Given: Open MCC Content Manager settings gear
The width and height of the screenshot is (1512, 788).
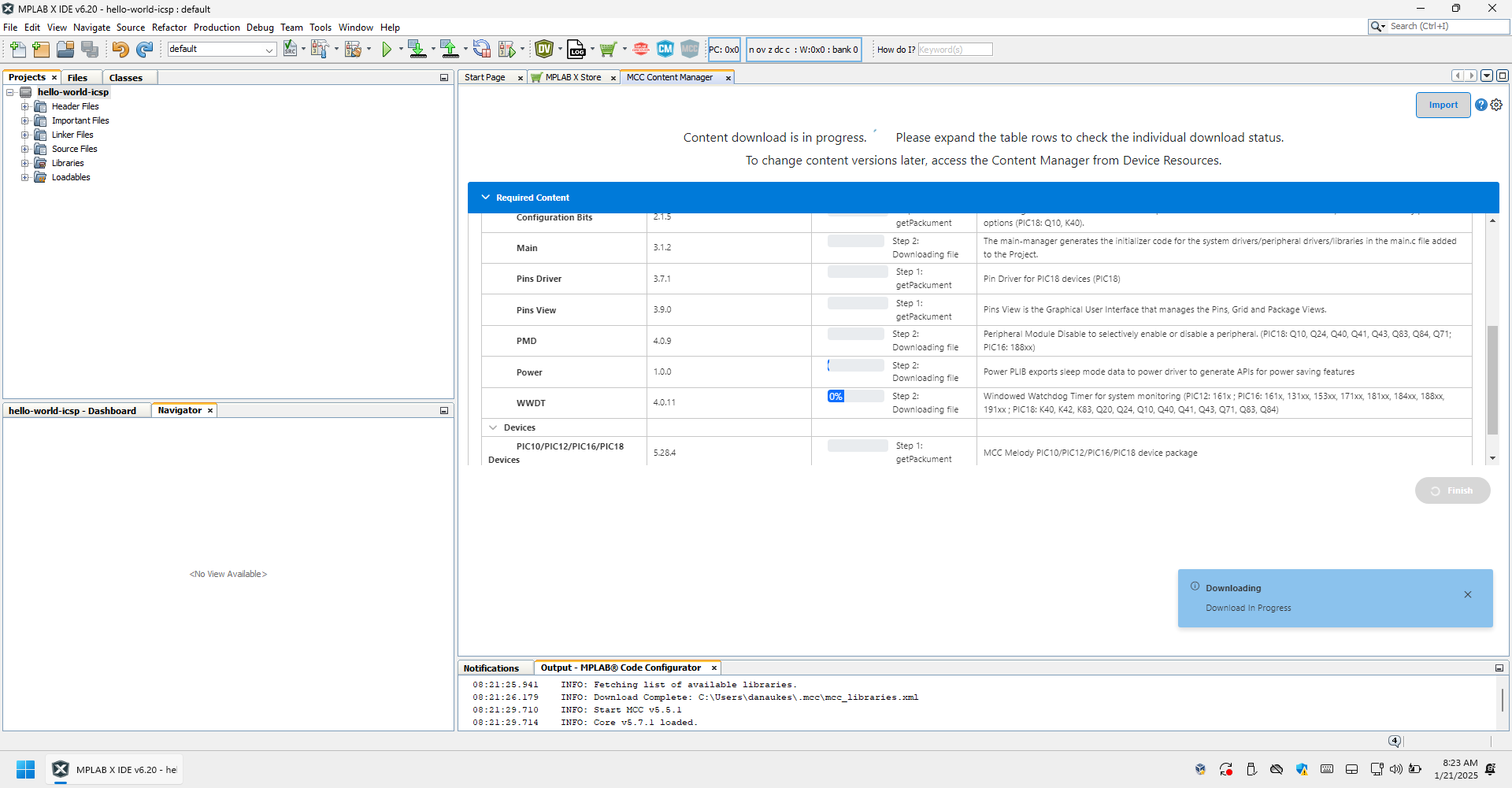Looking at the screenshot, I should (x=1496, y=105).
